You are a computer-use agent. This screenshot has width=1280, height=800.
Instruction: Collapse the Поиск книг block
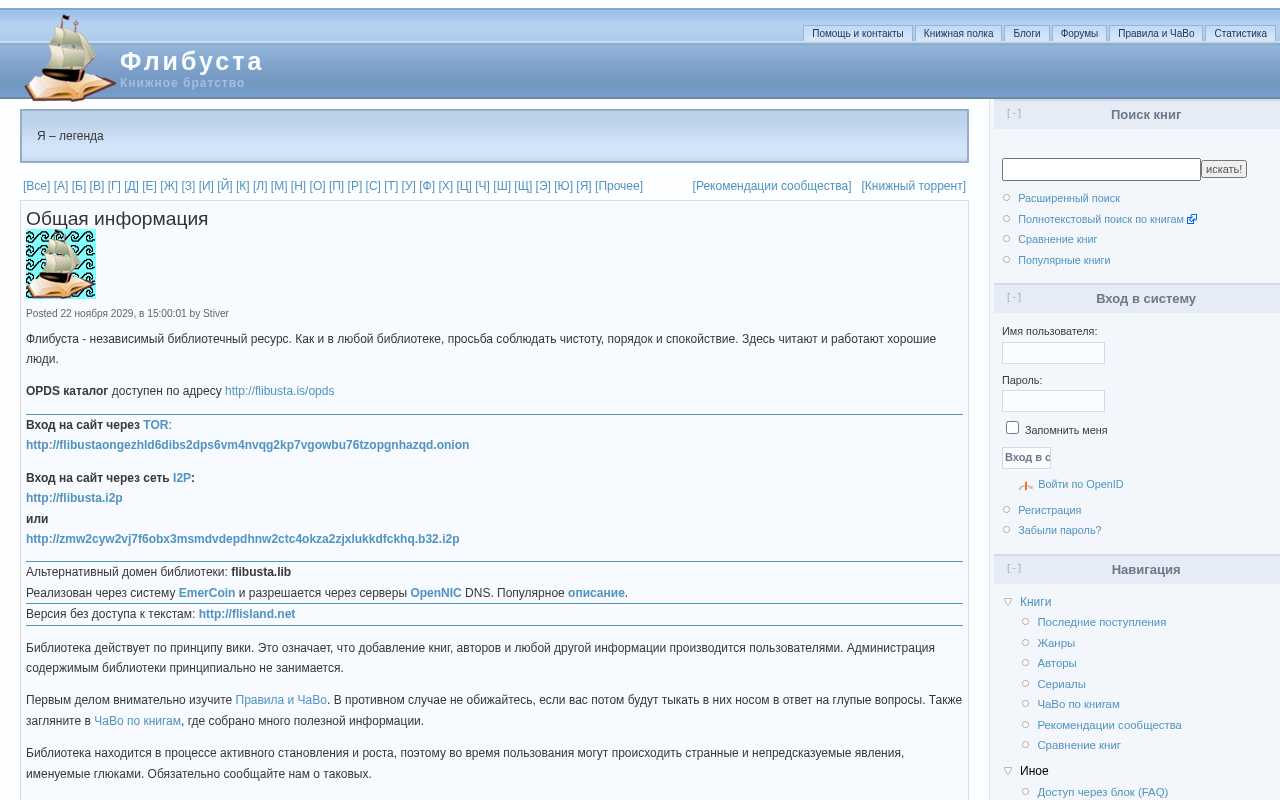click(1014, 114)
